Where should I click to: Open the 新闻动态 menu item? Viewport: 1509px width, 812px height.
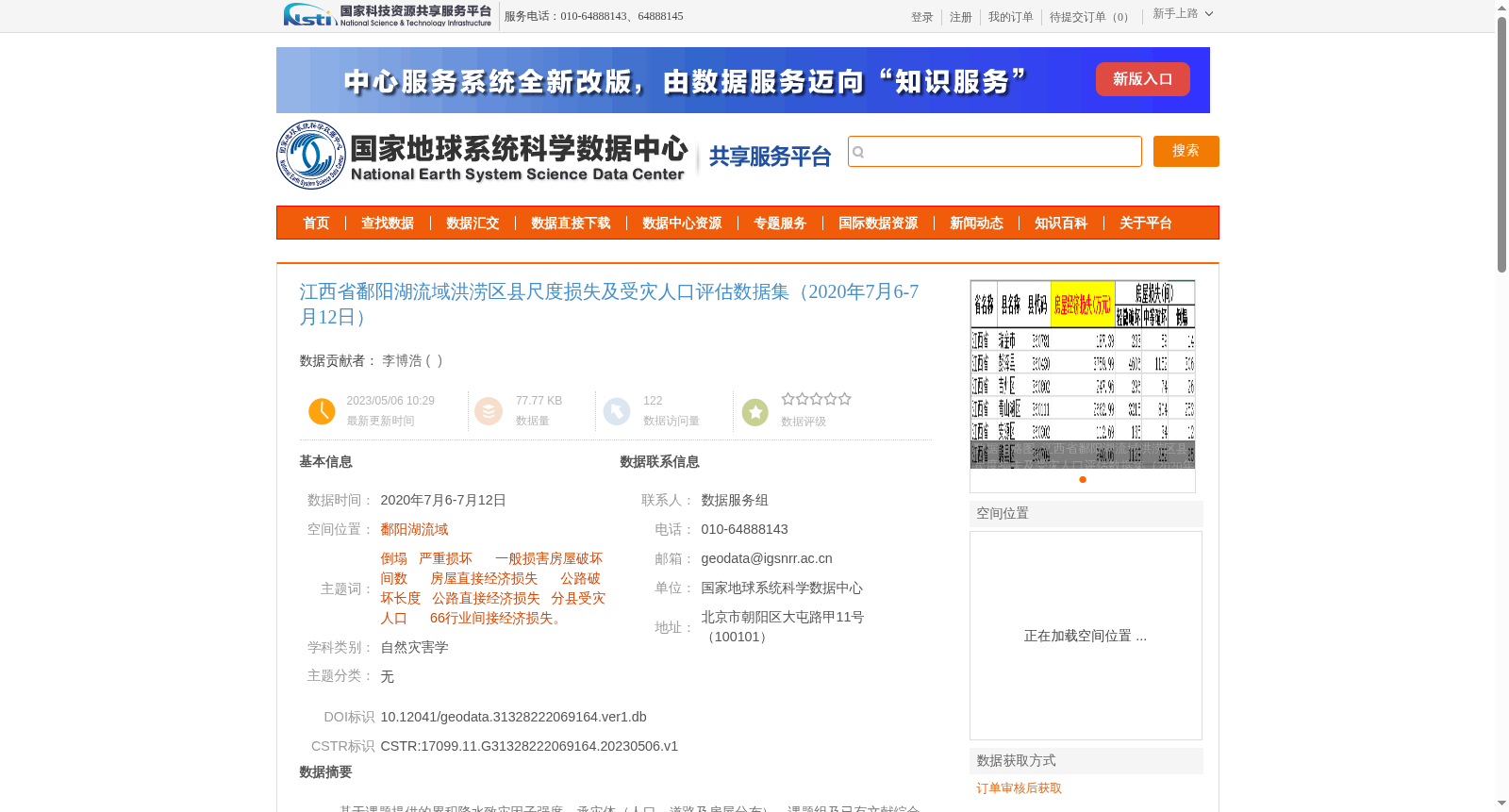coord(976,224)
